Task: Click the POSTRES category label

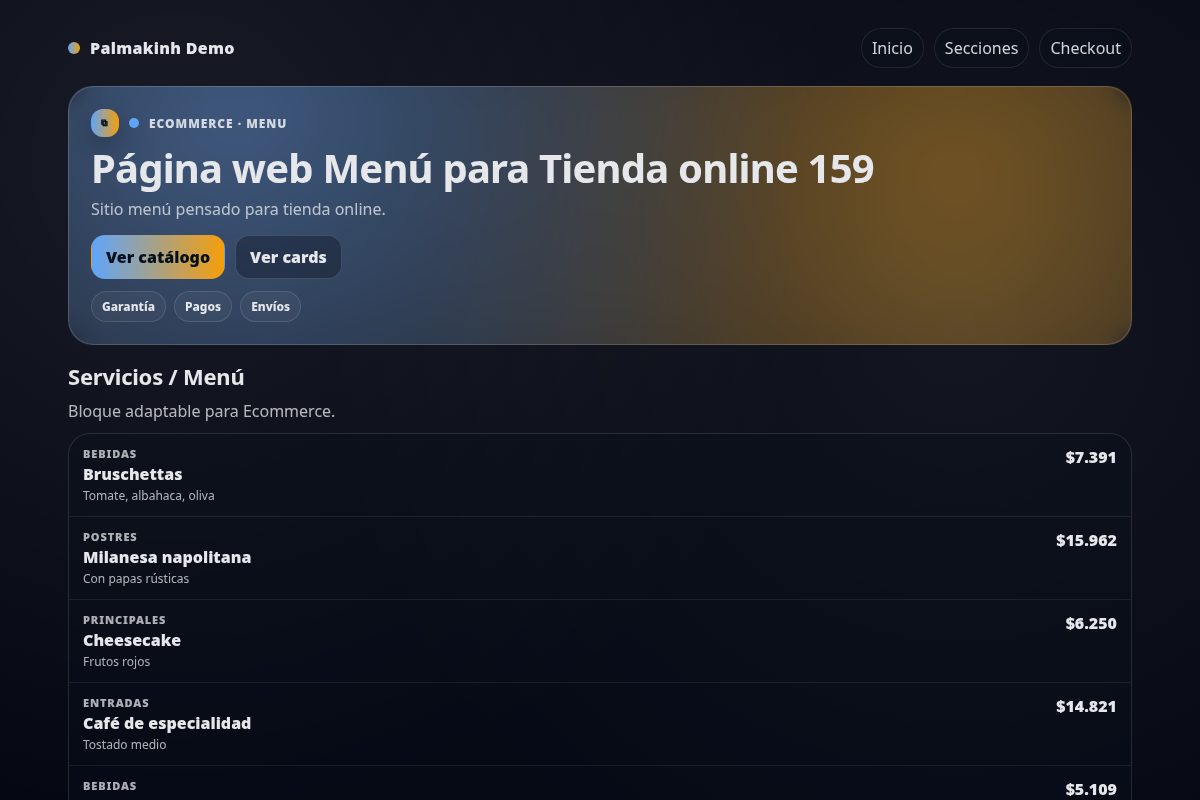Action: (110, 537)
